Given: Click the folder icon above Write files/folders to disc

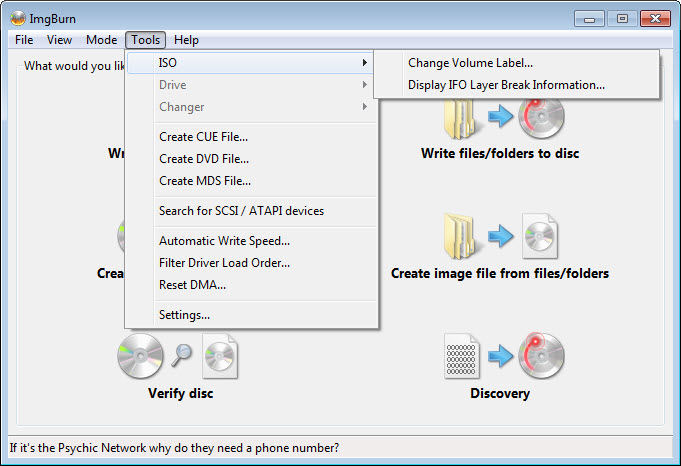Looking at the screenshot, I should coord(460,118).
